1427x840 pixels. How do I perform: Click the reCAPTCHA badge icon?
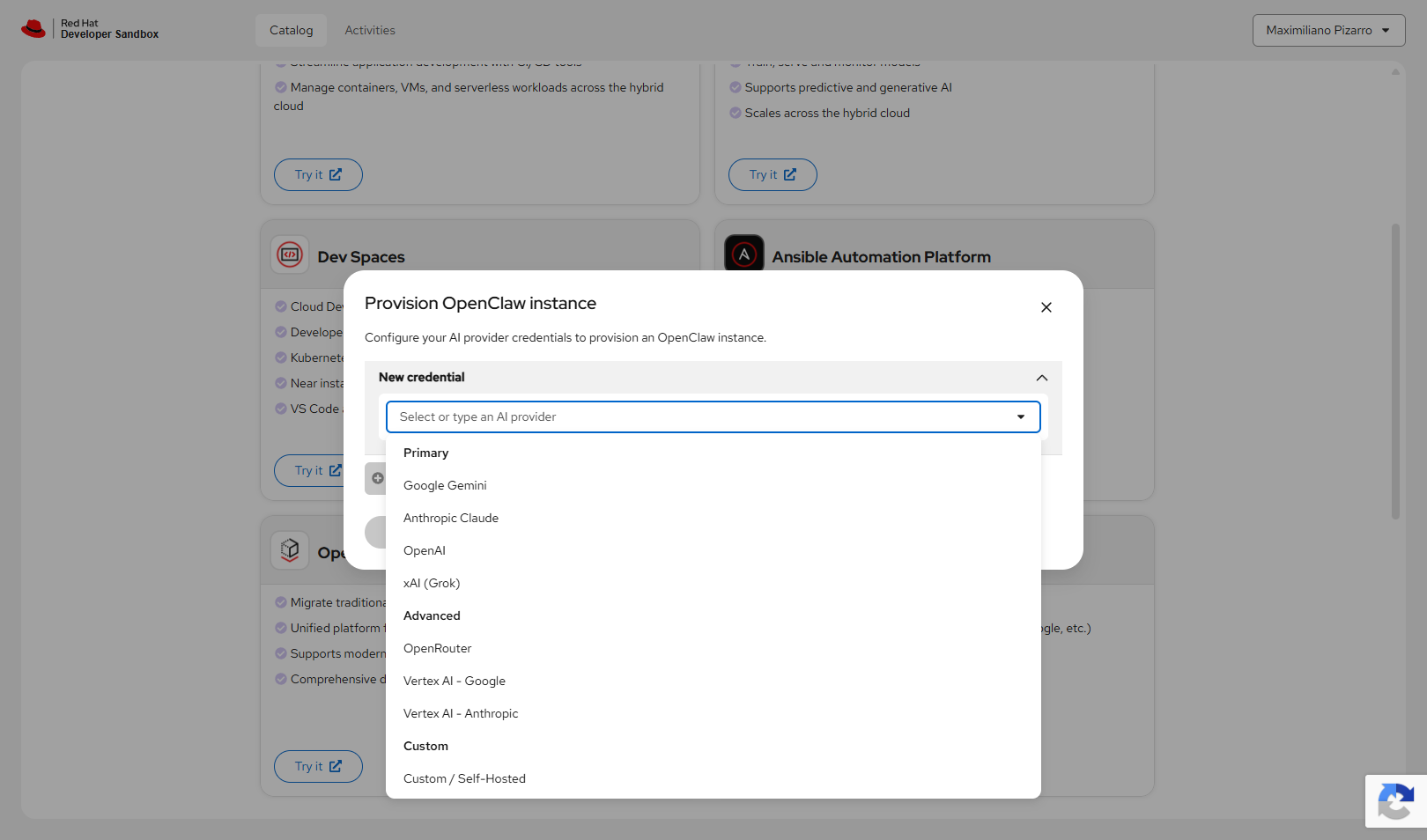click(x=1396, y=801)
